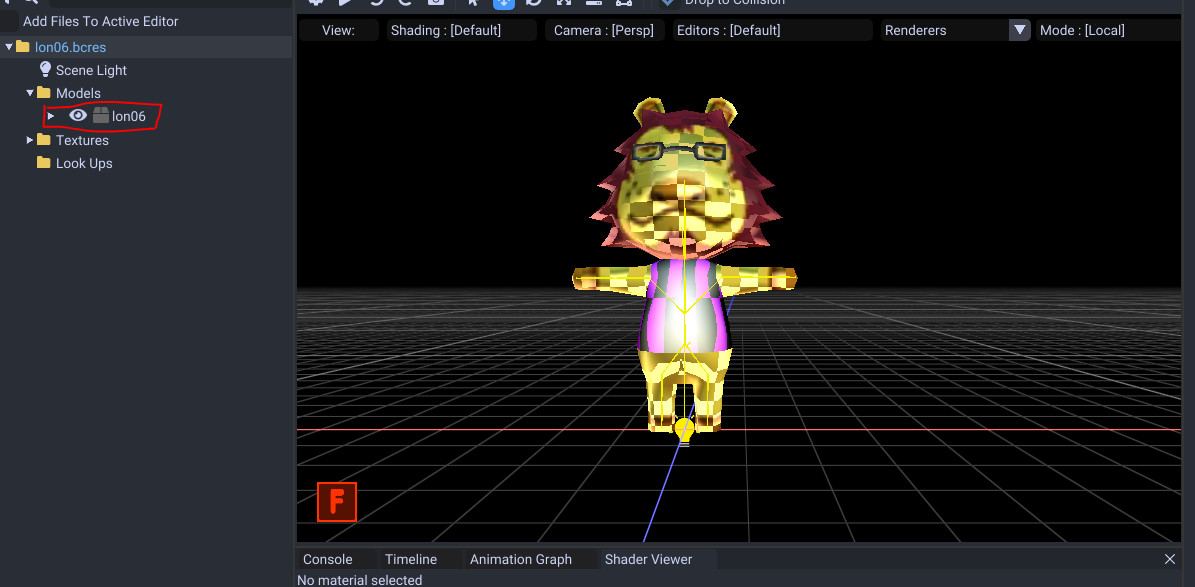Open the Renderers dropdown
The height and width of the screenshot is (587, 1195).
(1019, 30)
